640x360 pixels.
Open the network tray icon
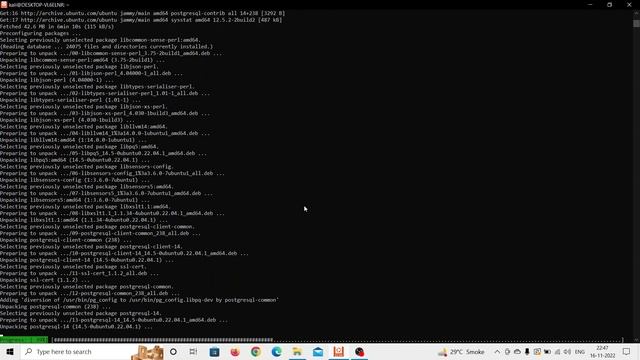pos(558,351)
